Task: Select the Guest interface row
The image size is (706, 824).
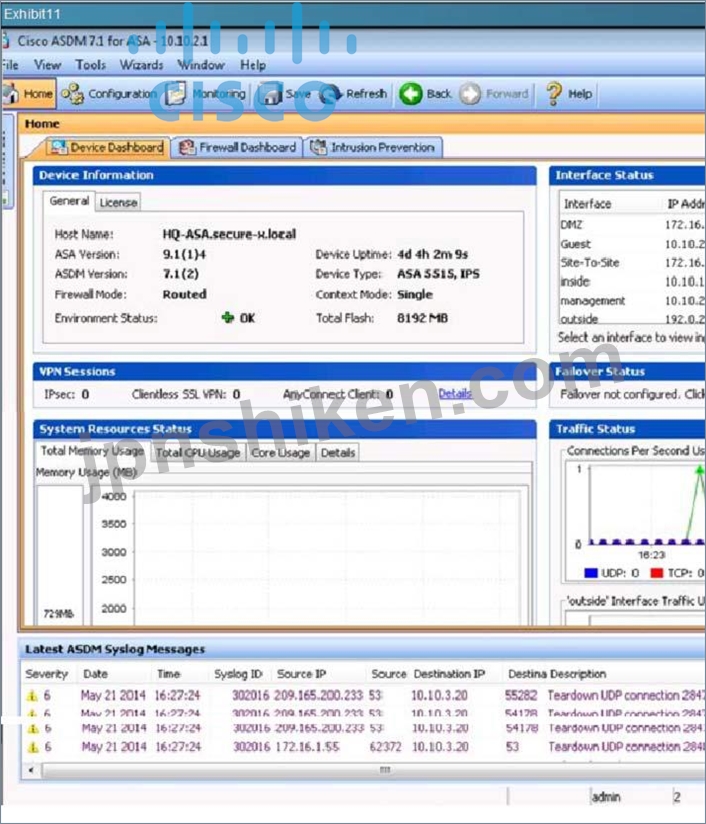Action: click(632, 244)
